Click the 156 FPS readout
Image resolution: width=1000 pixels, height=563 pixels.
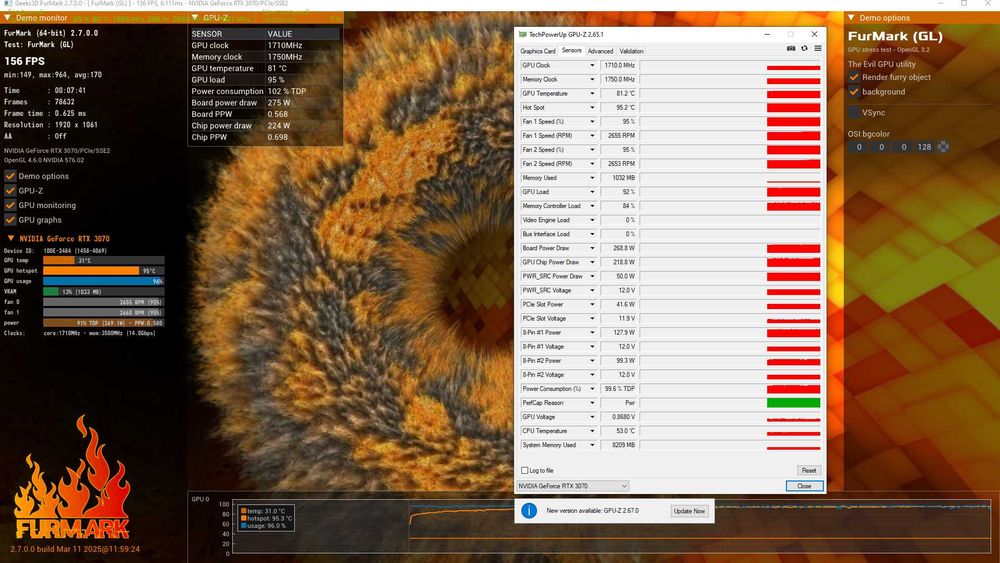click(24, 61)
